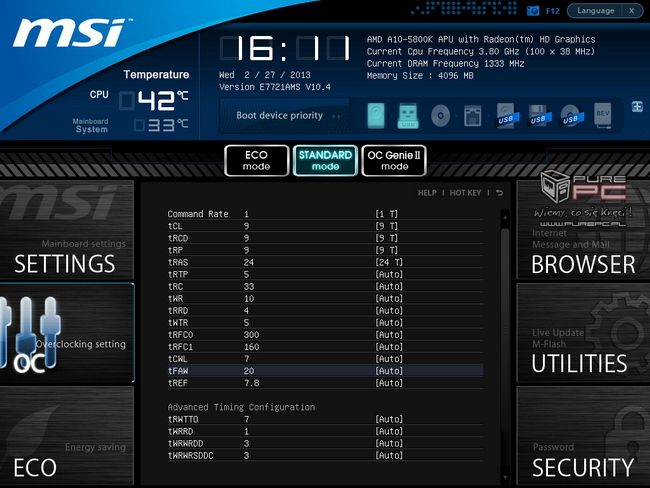Activate OC Genie II mode
Viewport: 650px width, 488px height.
click(x=394, y=160)
